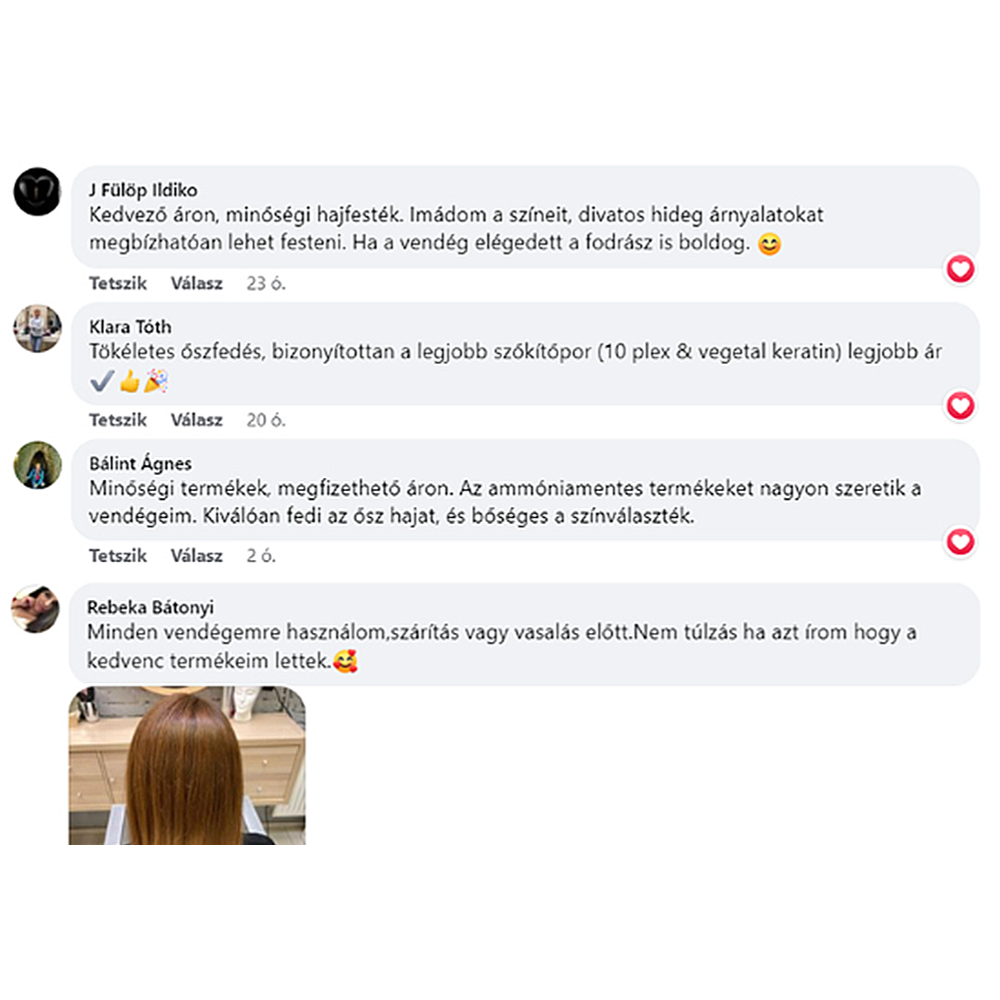Like Bálint Ágnes's comment with Tetszik
The width and height of the screenshot is (1000, 1000).
(x=118, y=555)
